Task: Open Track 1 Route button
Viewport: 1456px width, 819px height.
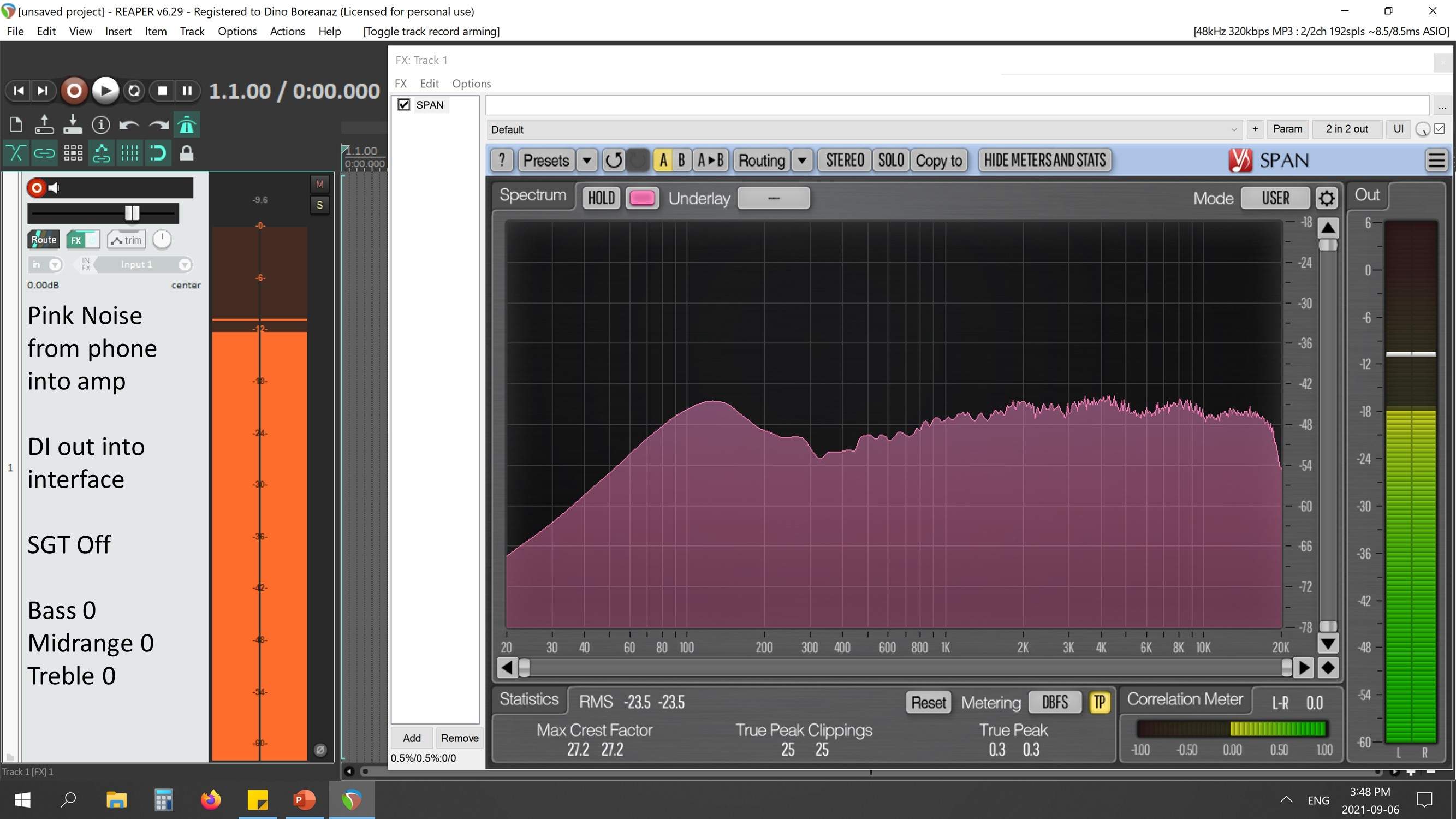Action: click(x=44, y=240)
